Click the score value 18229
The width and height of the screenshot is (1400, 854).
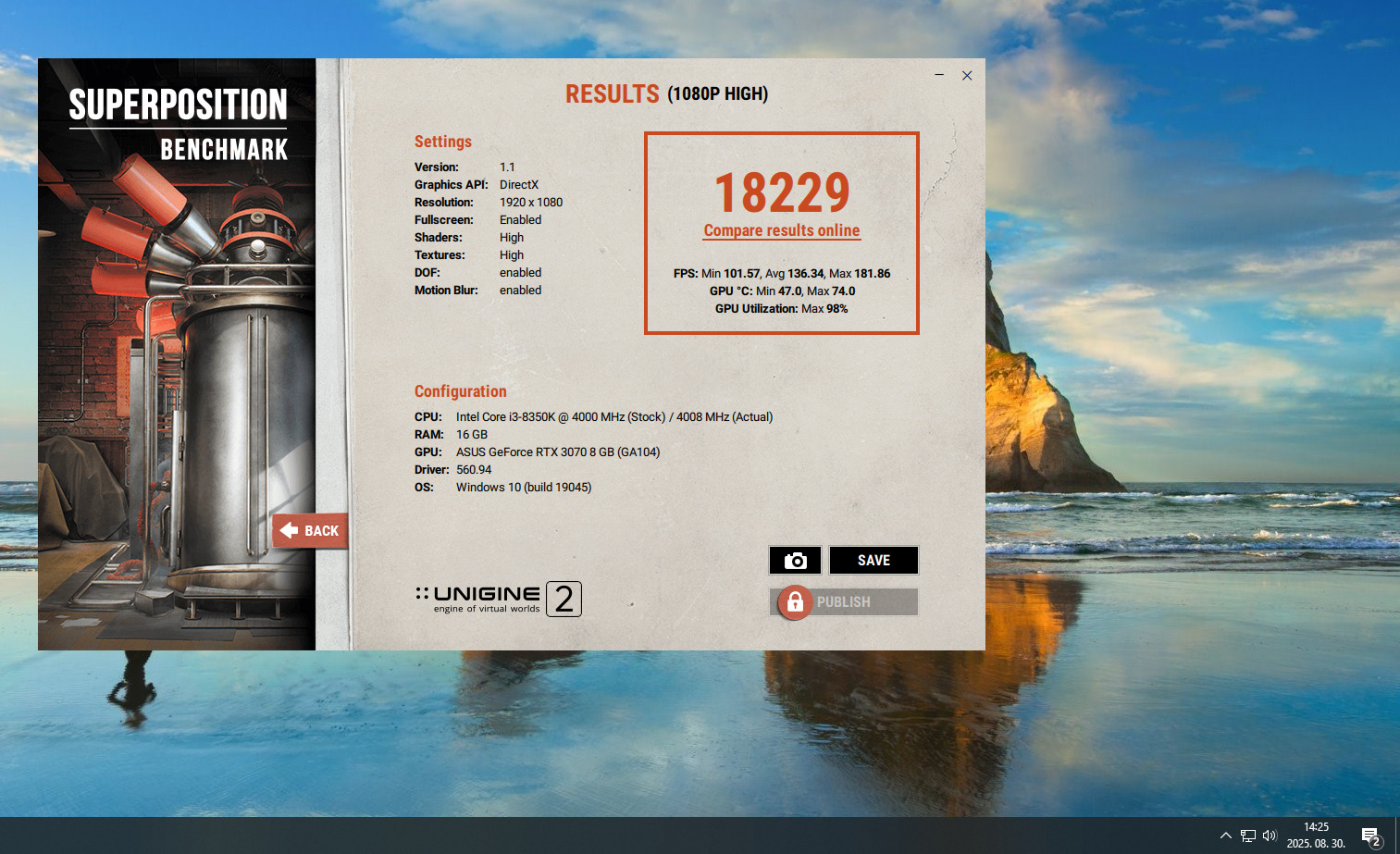[x=782, y=193]
